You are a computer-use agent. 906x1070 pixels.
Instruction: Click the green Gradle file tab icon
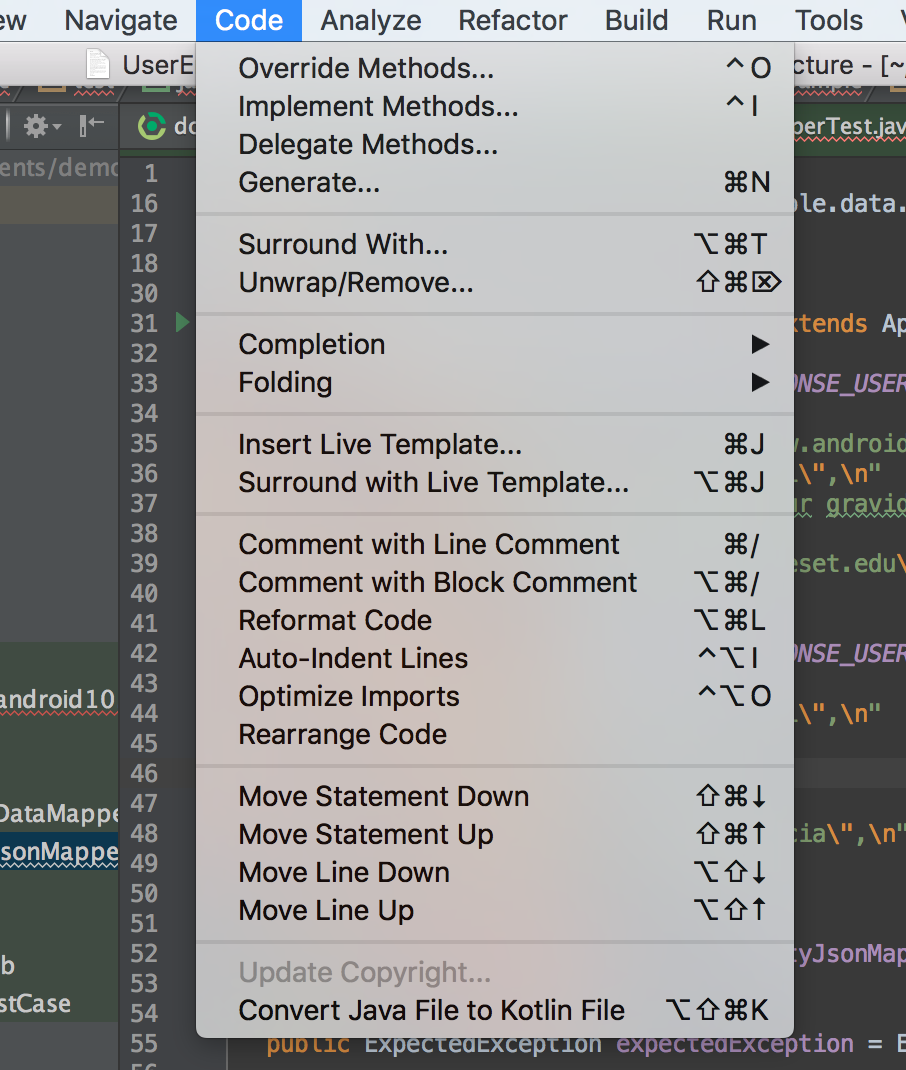152,126
